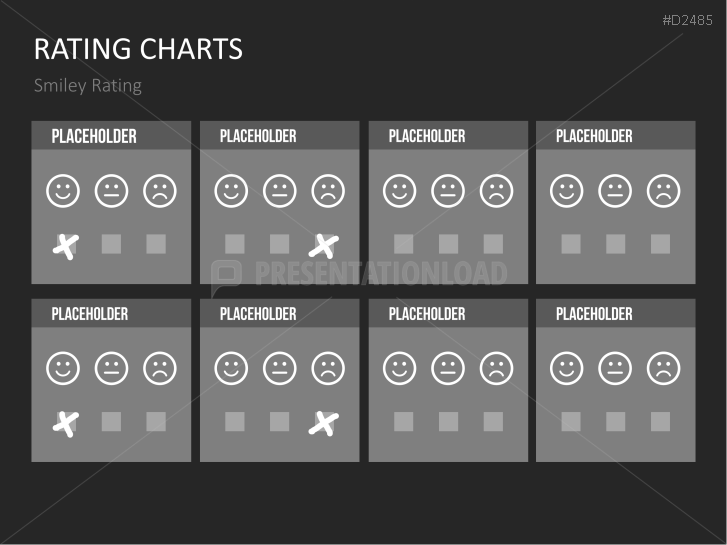Uncheck the crossed box under the sad face in the bottom row's second card
This screenshot has width=727, height=545.
324,422
